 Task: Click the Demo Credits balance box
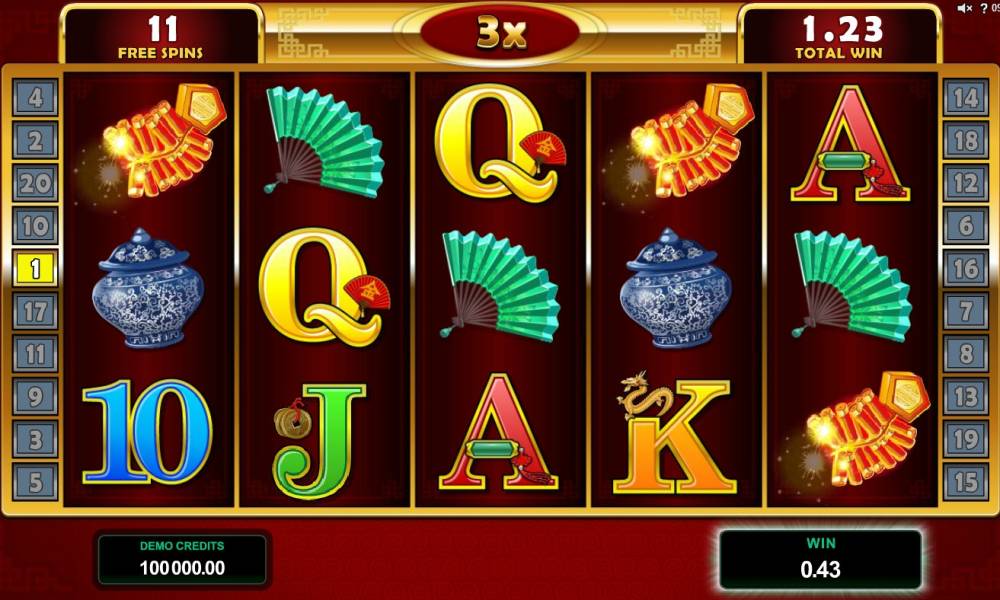pos(182,559)
